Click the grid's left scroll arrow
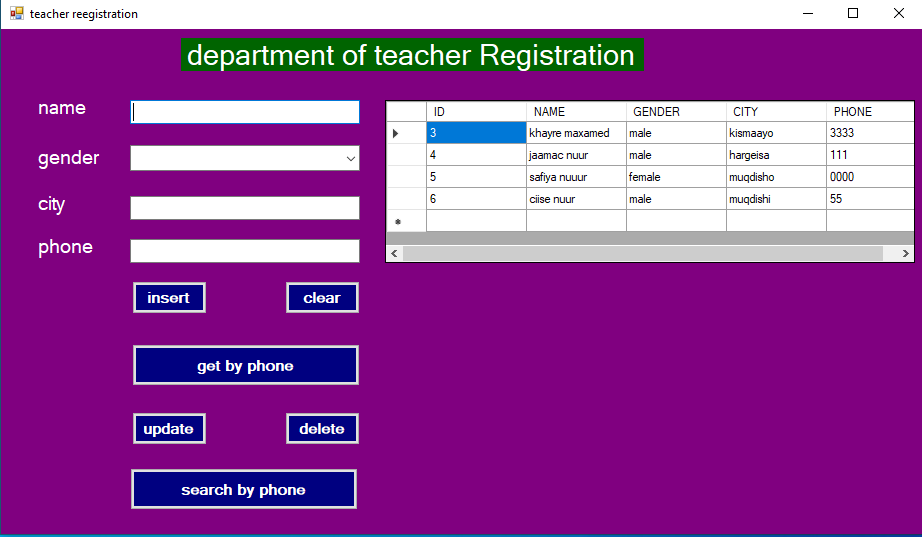The width and height of the screenshot is (922, 537). 395,254
